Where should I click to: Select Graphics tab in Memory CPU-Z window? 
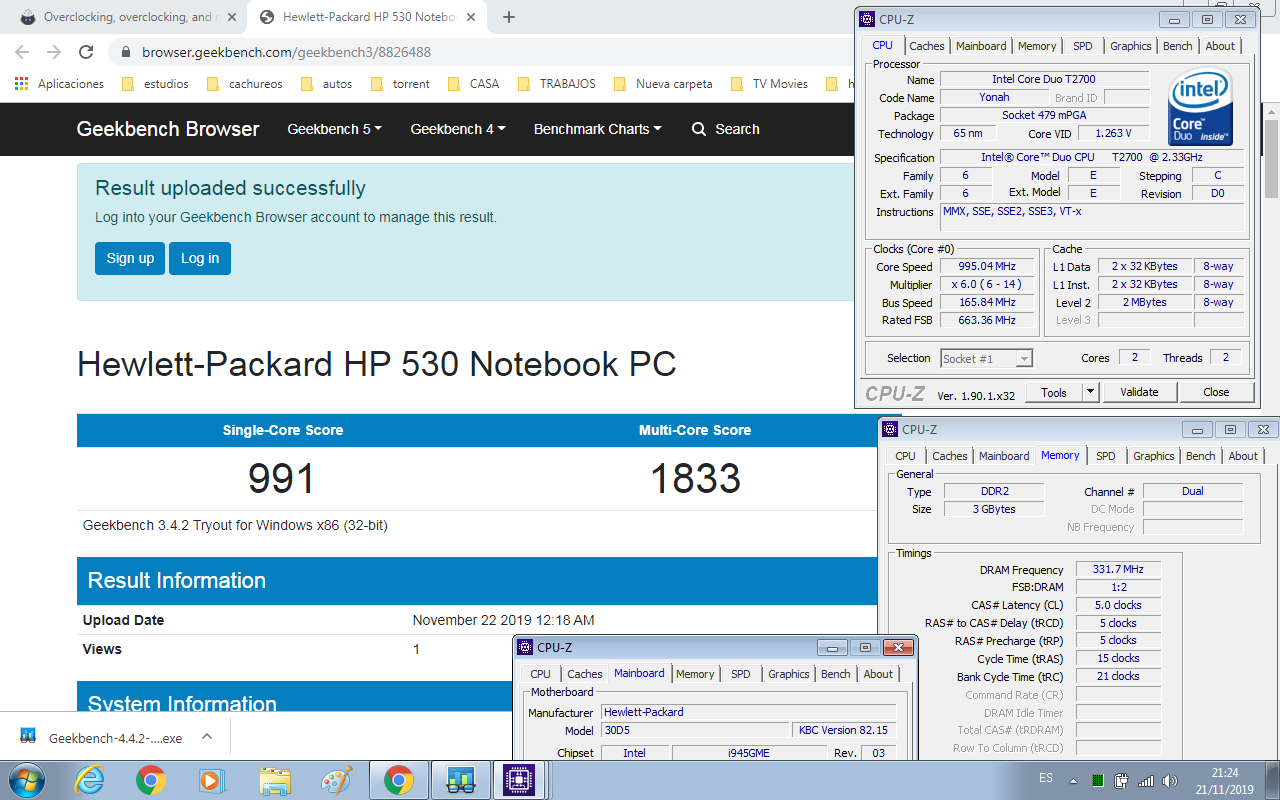pyautogui.click(x=1154, y=456)
